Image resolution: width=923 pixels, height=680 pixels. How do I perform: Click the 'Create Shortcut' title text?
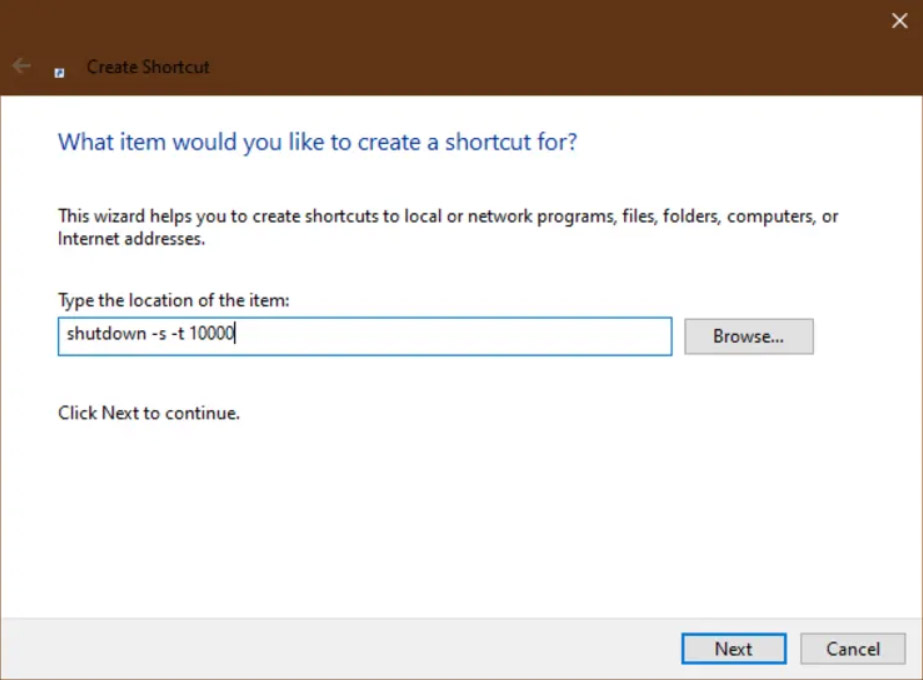pyautogui.click(x=148, y=67)
